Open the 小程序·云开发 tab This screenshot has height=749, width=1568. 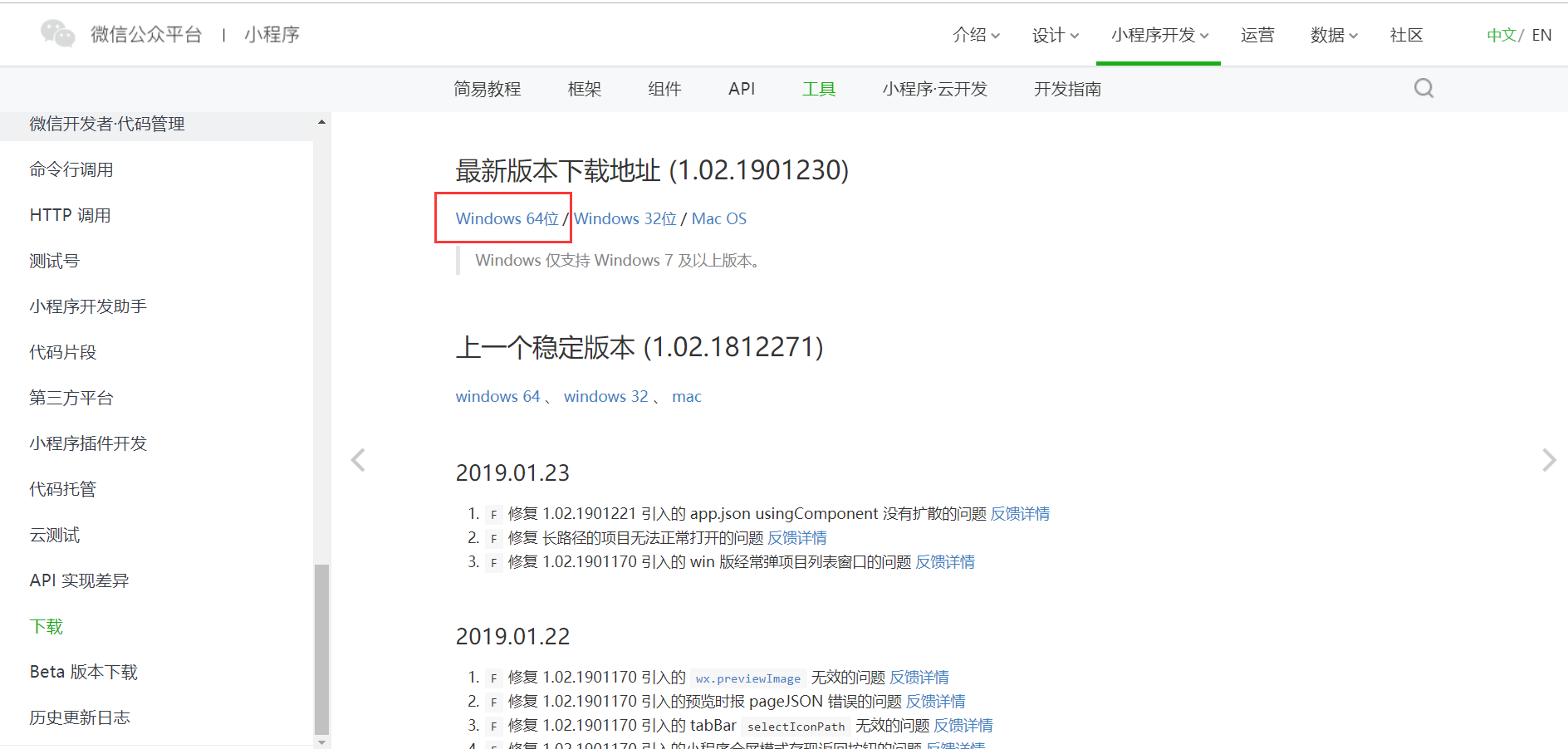pyautogui.click(x=935, y=89)
